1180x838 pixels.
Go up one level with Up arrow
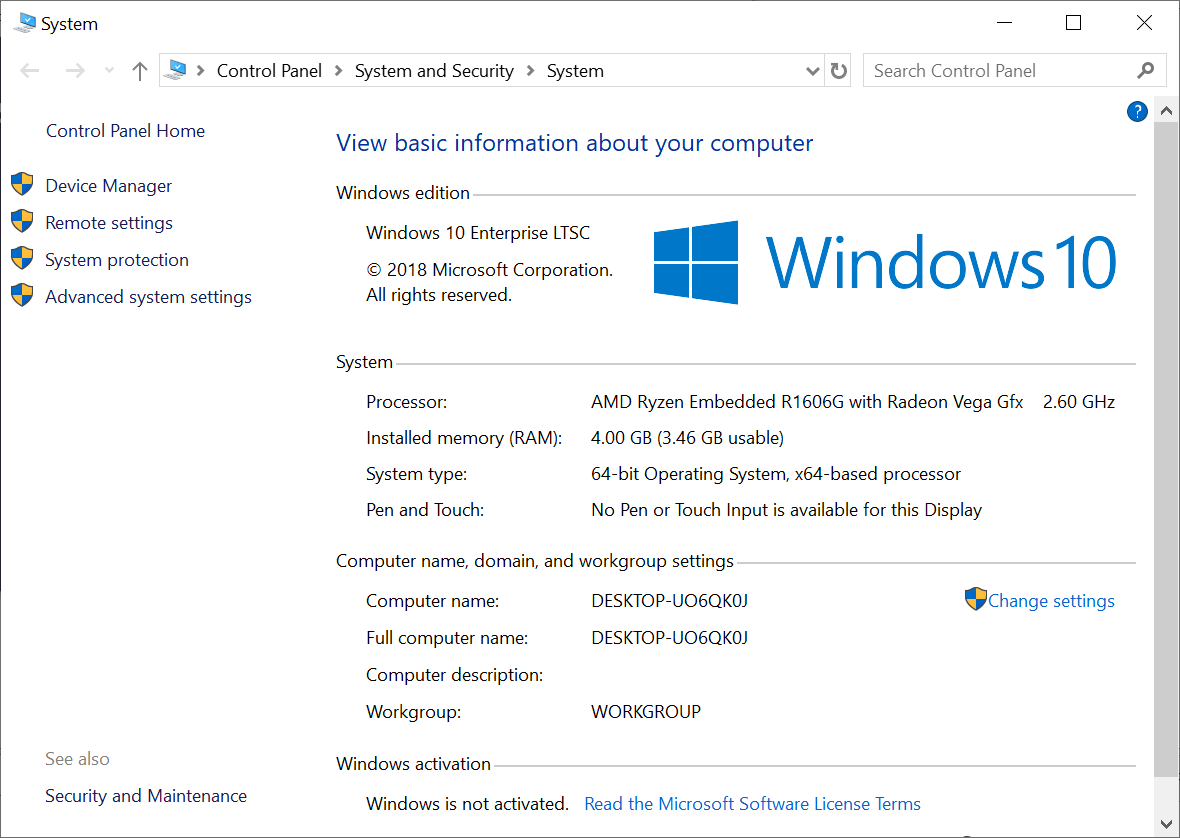(x=140, y=71)
